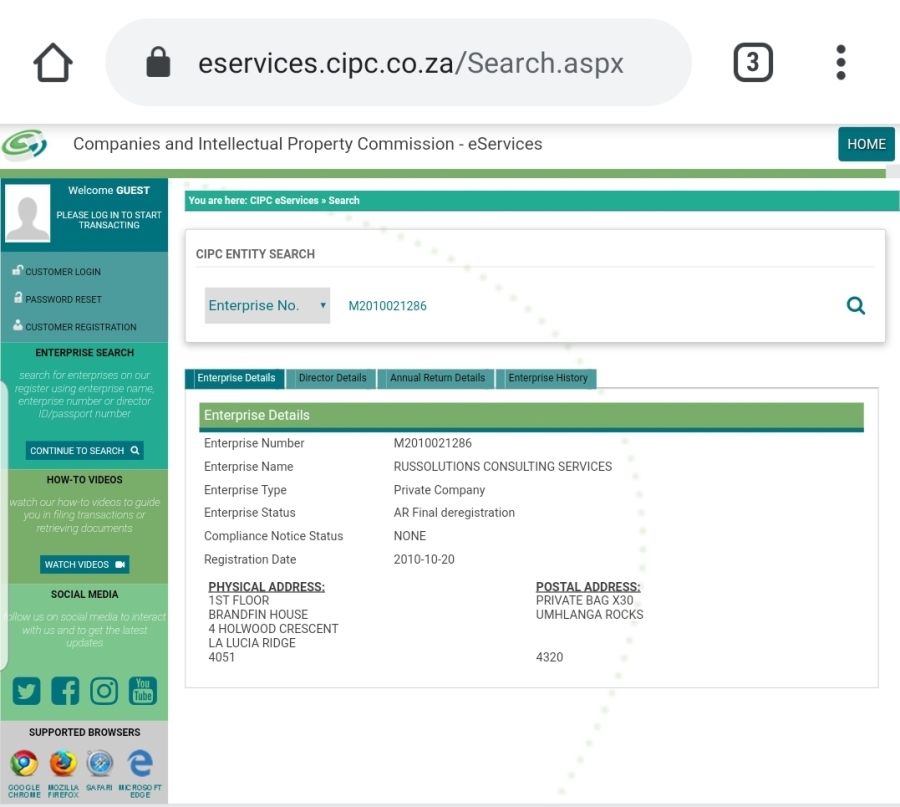Click the enterprise number search input field
The image size is (900, 807).
(580, 306)
